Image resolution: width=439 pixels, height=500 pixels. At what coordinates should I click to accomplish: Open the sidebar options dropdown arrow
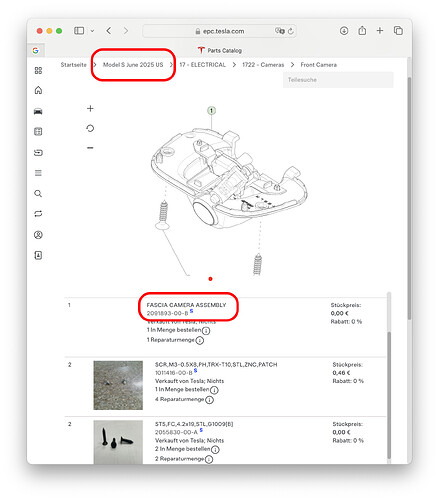coord(92,31)
